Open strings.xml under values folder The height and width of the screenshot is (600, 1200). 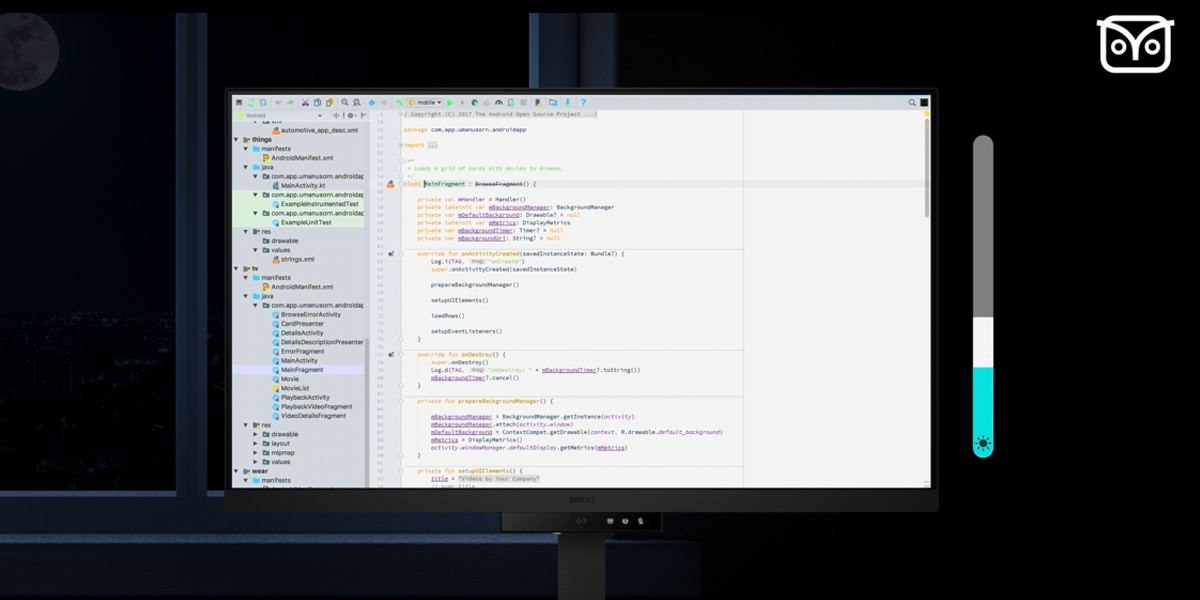pos(298,259)
